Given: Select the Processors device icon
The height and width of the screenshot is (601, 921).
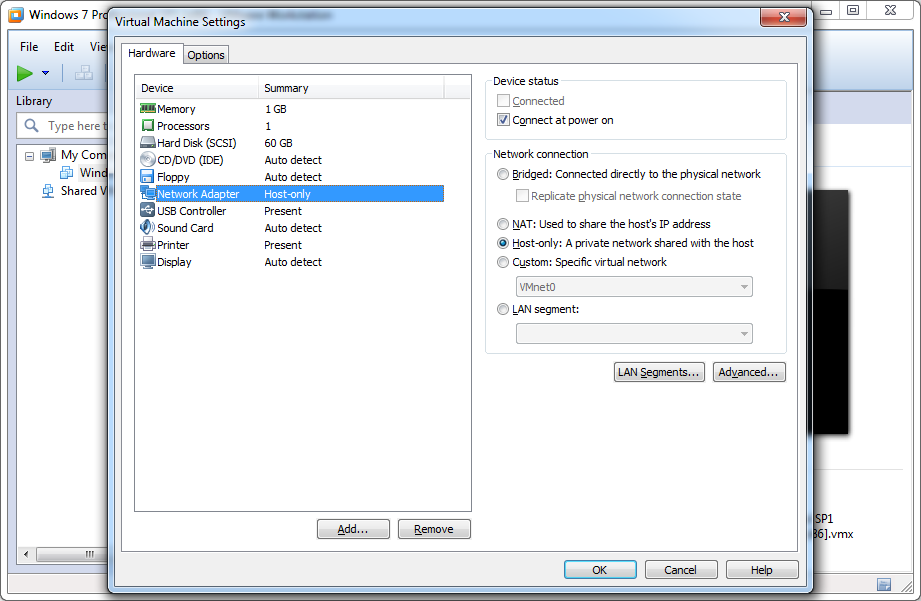Looking at the screenshot, I should point(148,126).
